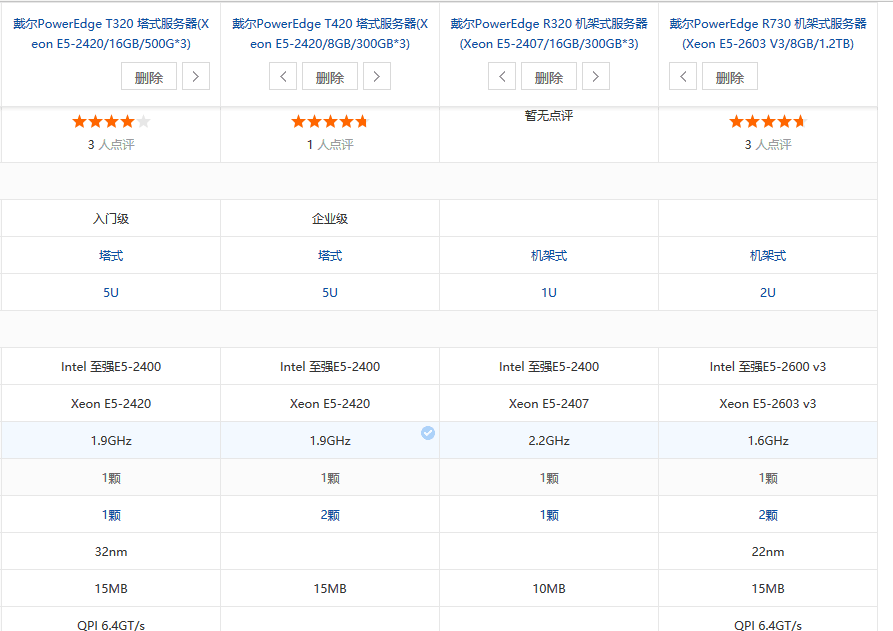Screen dimensions: 893x631
Task: Click the left arrow in the T420 column header
Action: click(283, 76)
